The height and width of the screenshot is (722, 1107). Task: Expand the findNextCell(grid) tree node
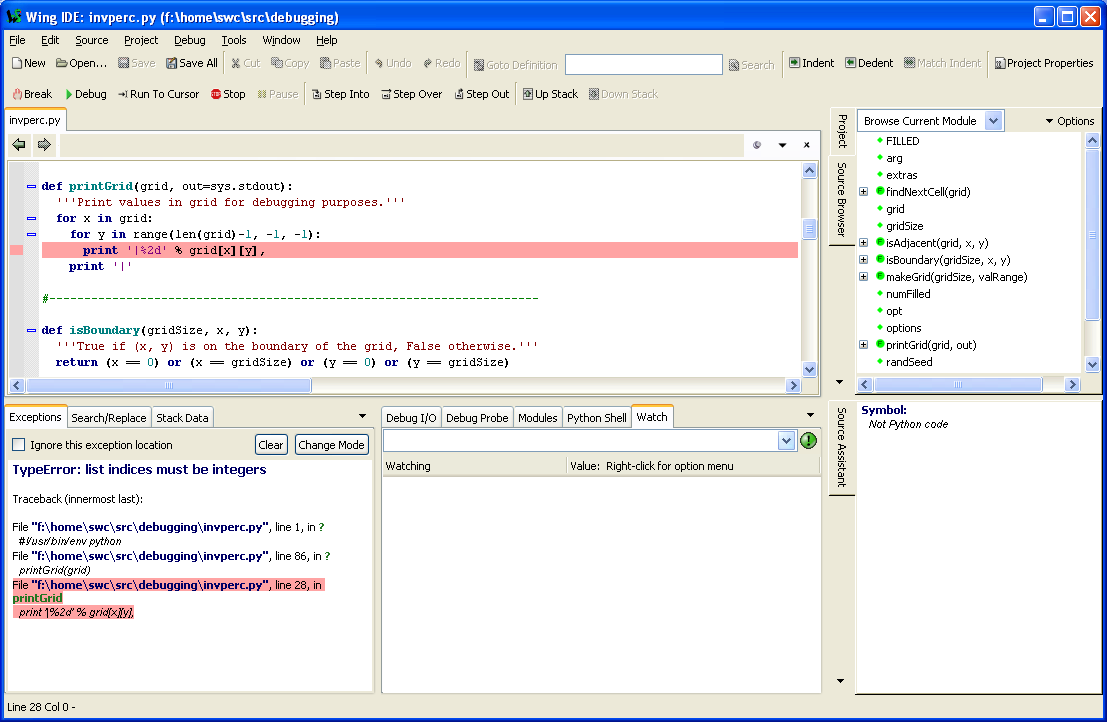click(863, 192)
